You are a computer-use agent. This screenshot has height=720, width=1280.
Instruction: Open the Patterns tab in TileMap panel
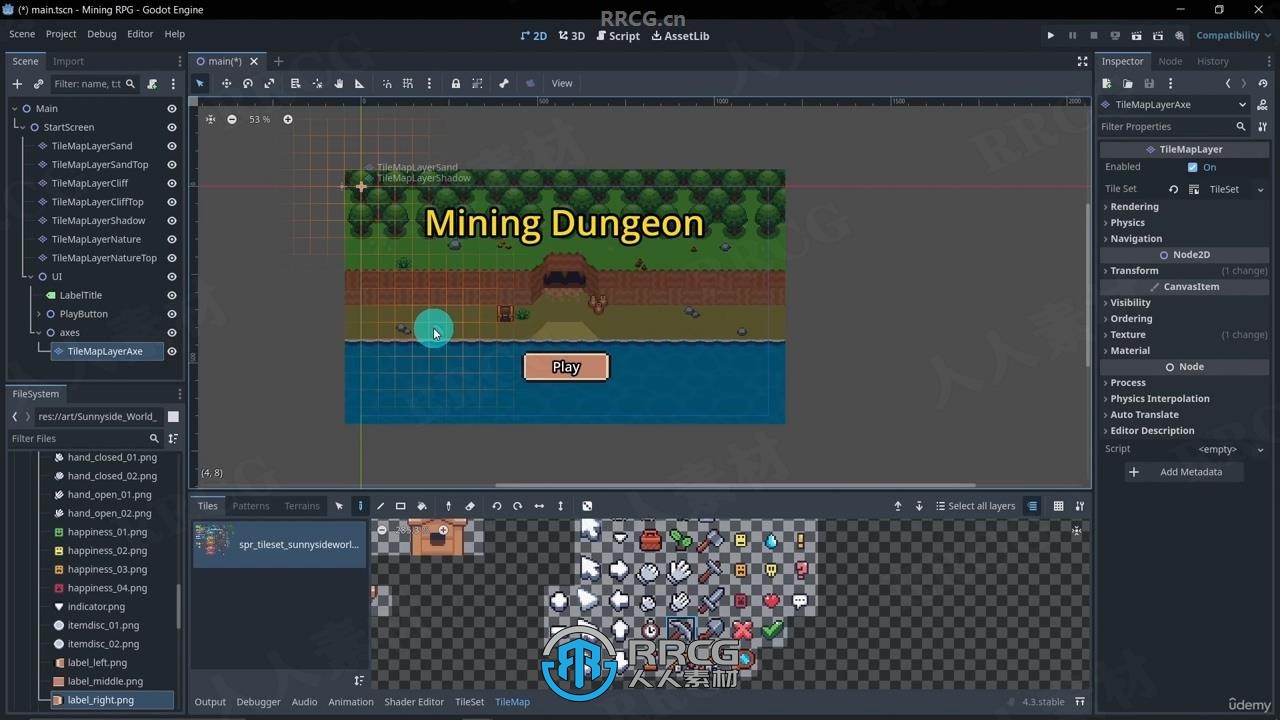click(251, 506)
